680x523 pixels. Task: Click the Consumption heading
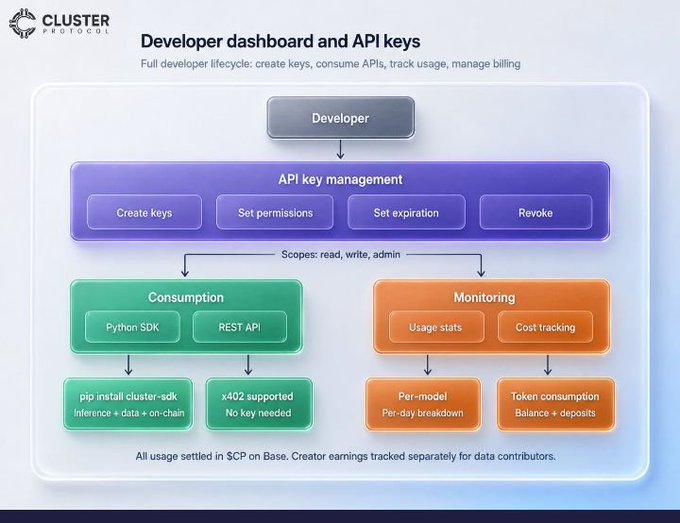[x=186, y=297]
